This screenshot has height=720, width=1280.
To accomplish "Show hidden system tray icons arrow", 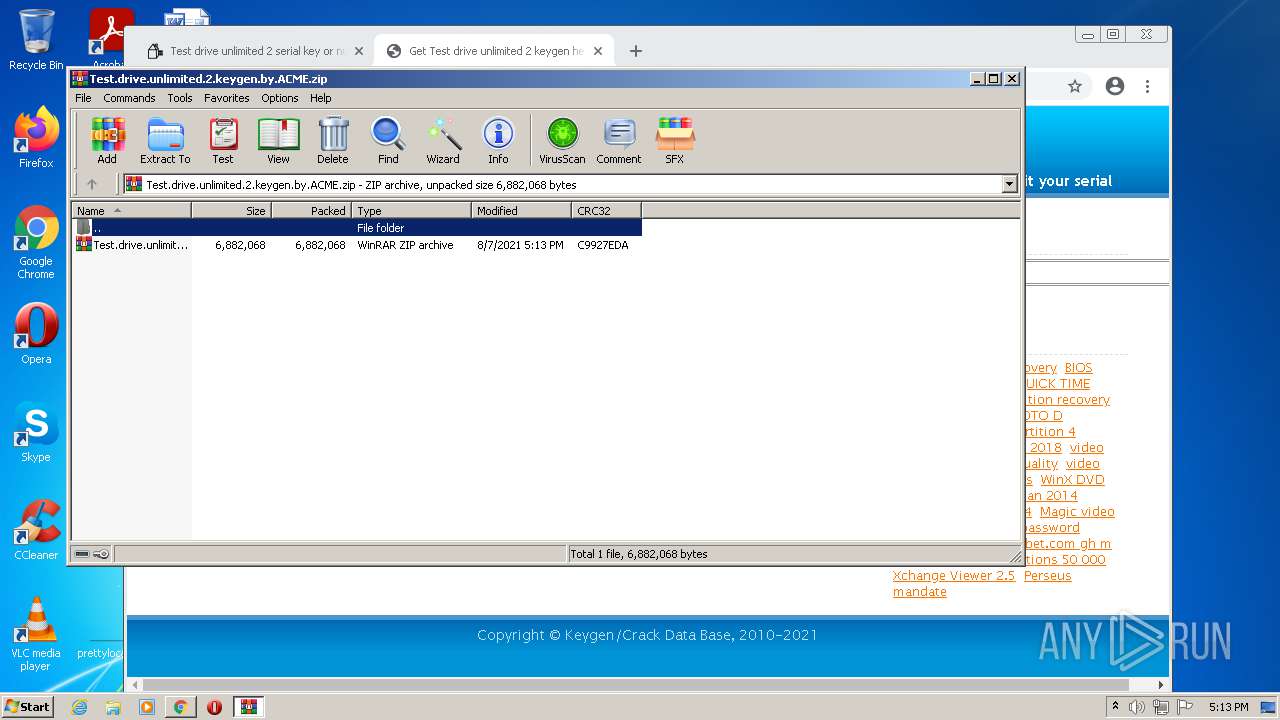I will coord(1115,707).
